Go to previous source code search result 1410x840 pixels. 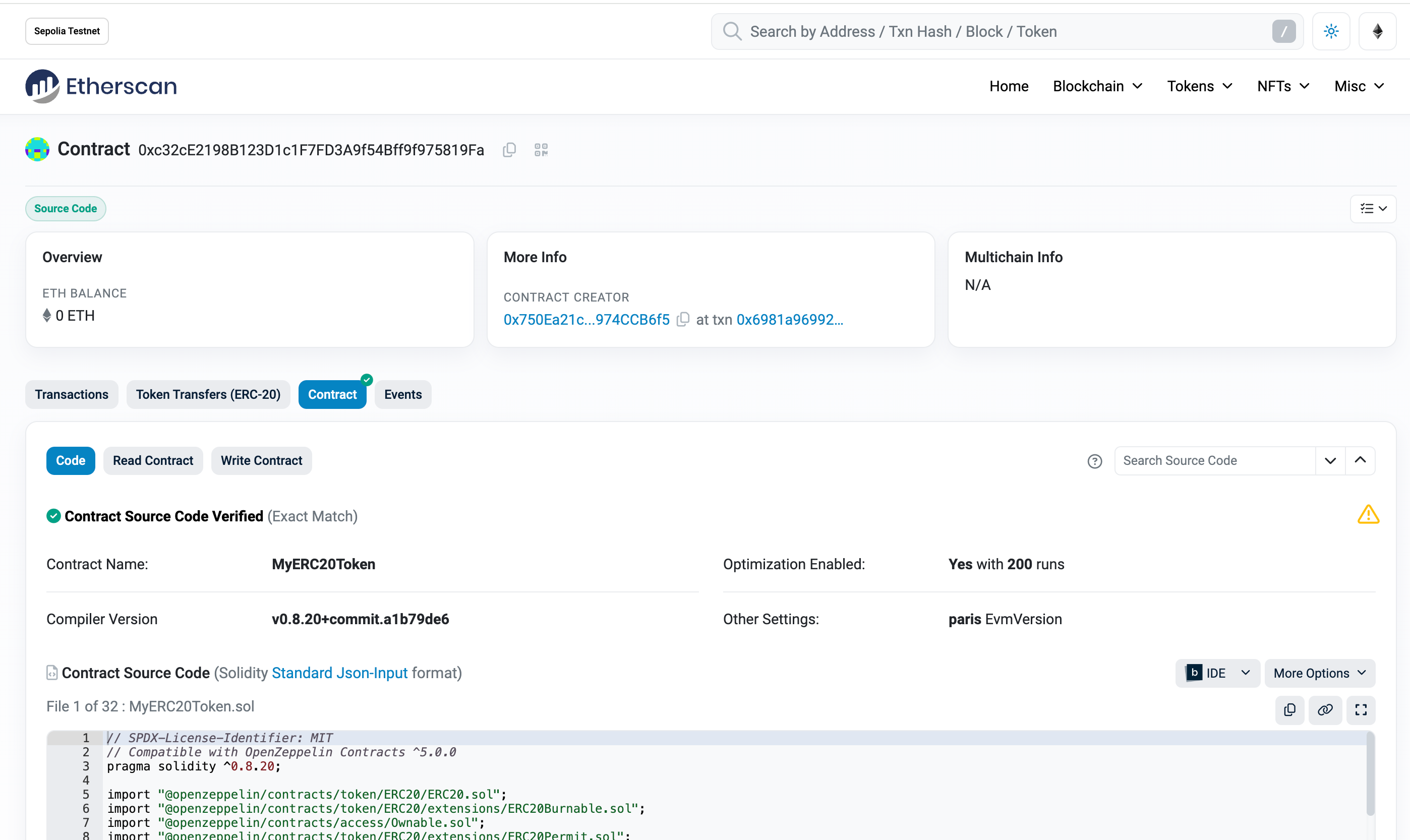point(1360,461)
